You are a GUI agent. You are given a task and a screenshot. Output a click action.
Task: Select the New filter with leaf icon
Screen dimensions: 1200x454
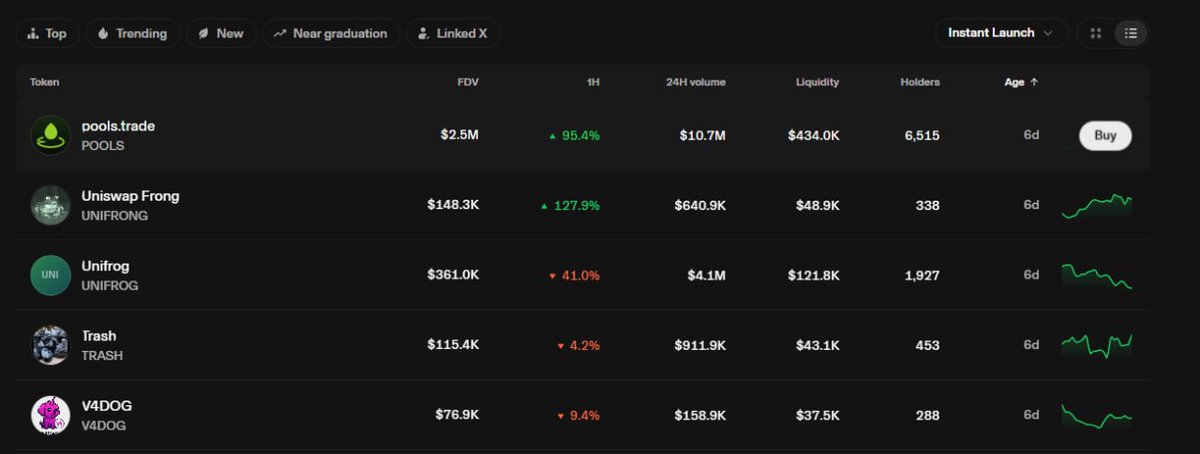tap(221, 33)
